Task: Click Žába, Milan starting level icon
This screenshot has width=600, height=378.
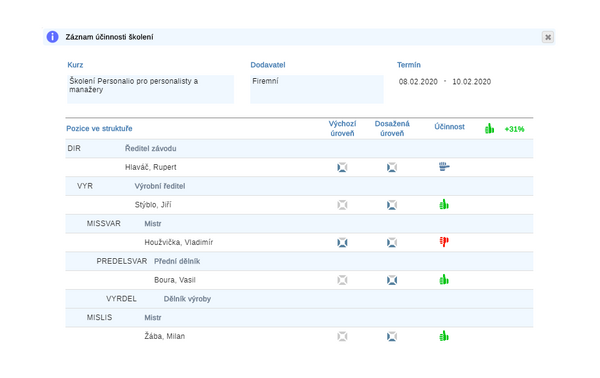Action: coord(342,336)
